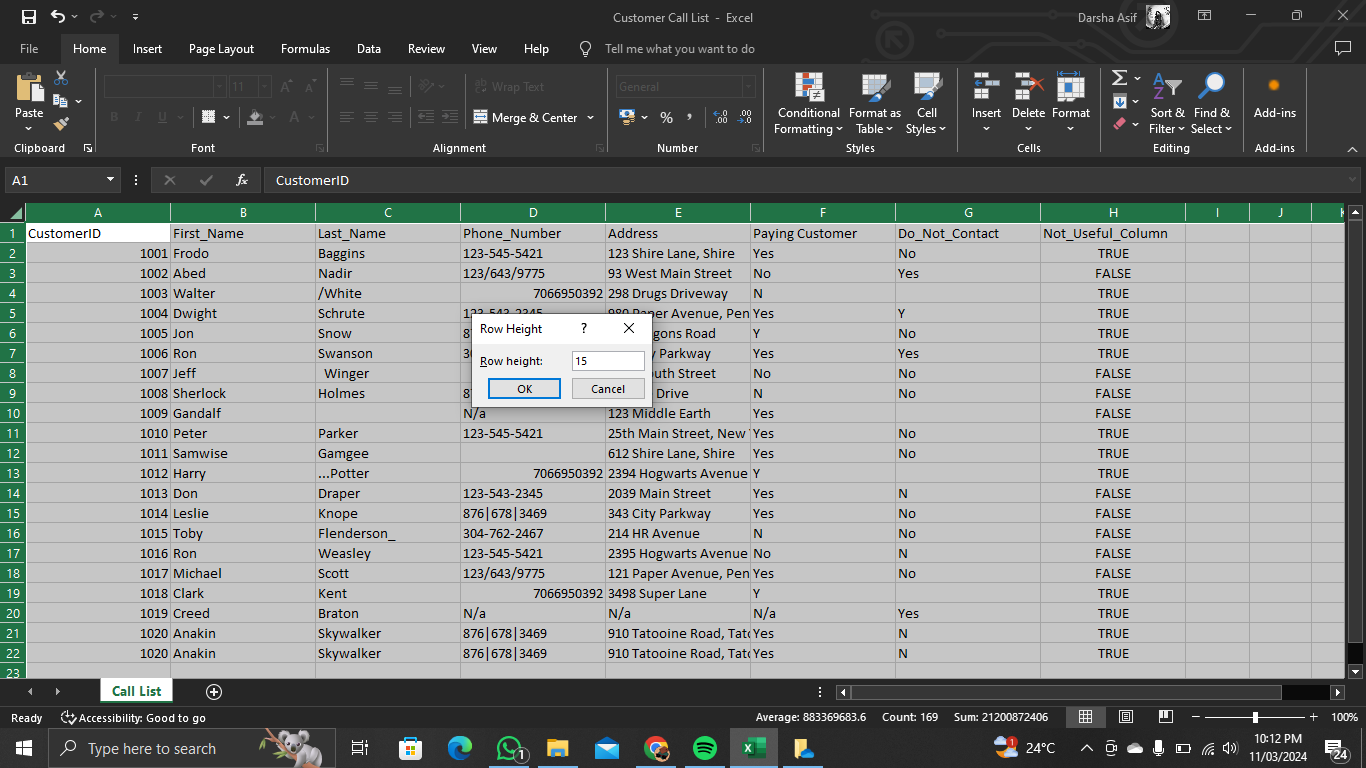Switch to Page Layout view
The height and width of the screenshot is (768, 1366).
pyautogui.click(x=1125, y=717)
